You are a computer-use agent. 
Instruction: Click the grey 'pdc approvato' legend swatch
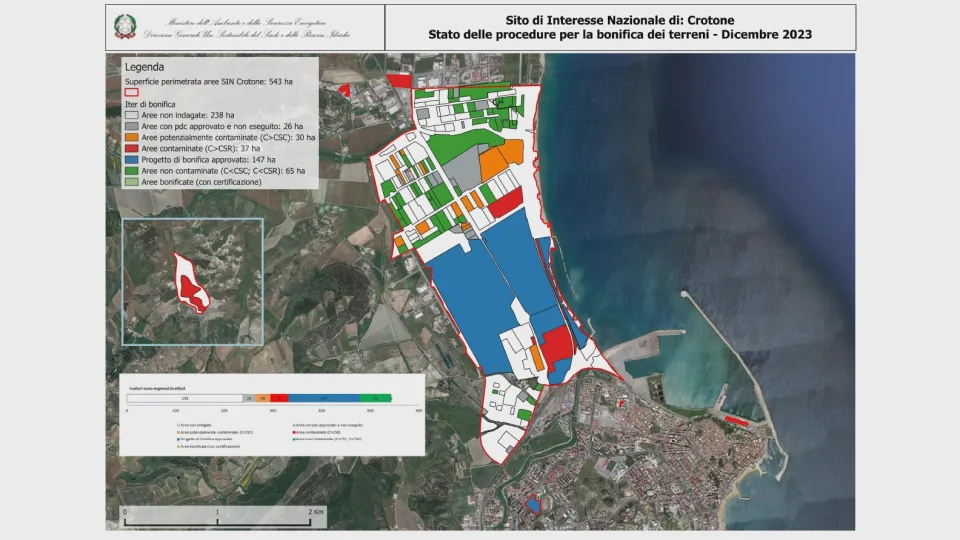click(x=131, y=126)
